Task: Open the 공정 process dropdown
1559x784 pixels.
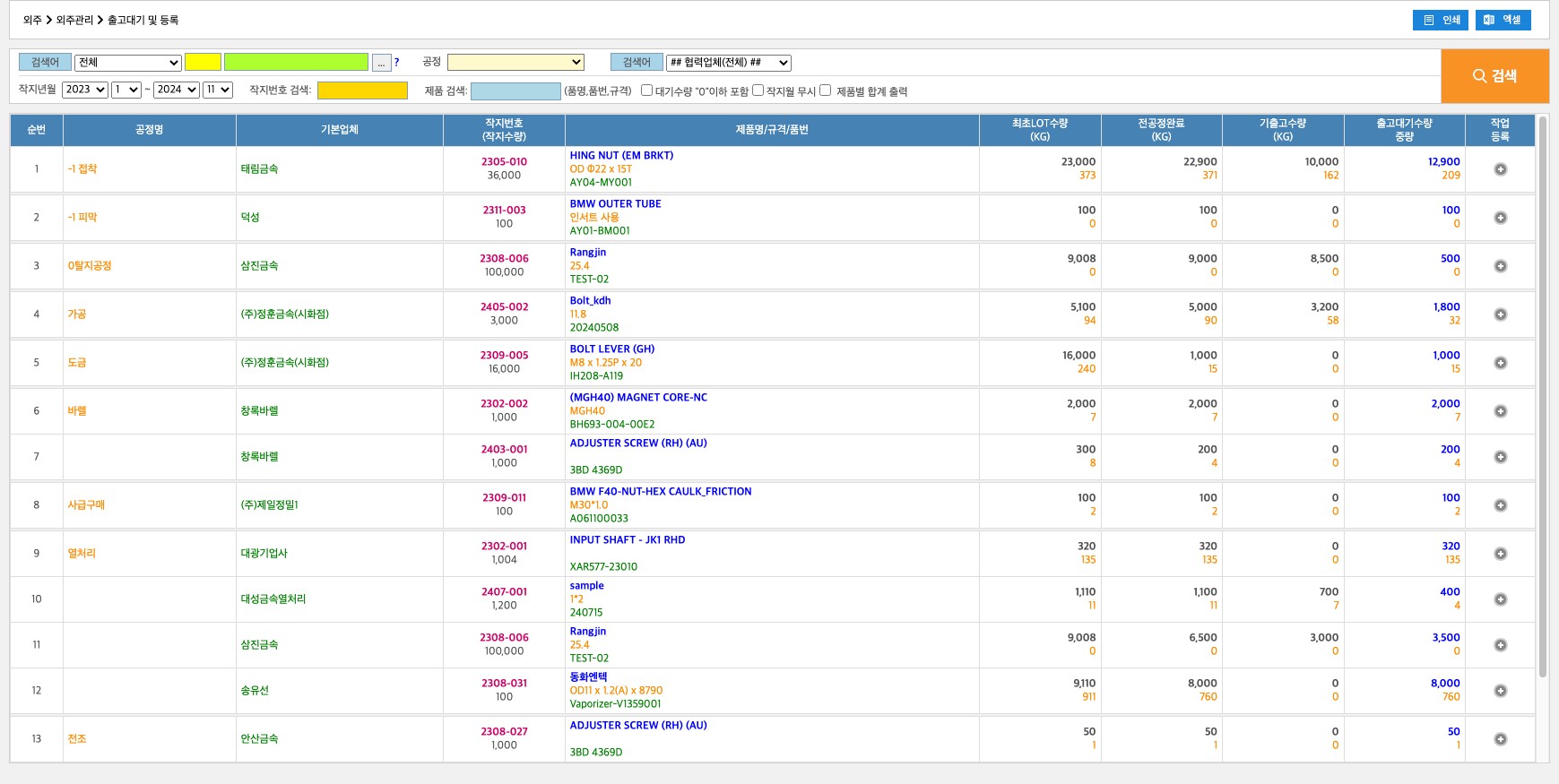Action: (x=515, y=63)
